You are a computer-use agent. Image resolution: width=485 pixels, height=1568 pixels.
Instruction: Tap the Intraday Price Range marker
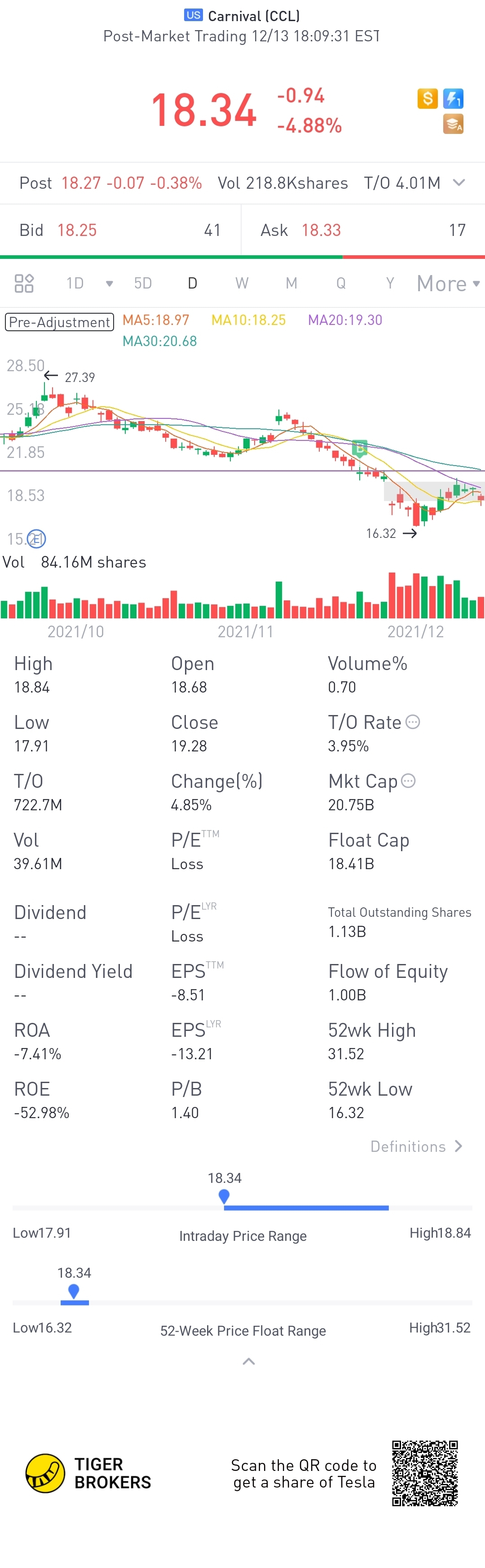(x=224, y=1197)
